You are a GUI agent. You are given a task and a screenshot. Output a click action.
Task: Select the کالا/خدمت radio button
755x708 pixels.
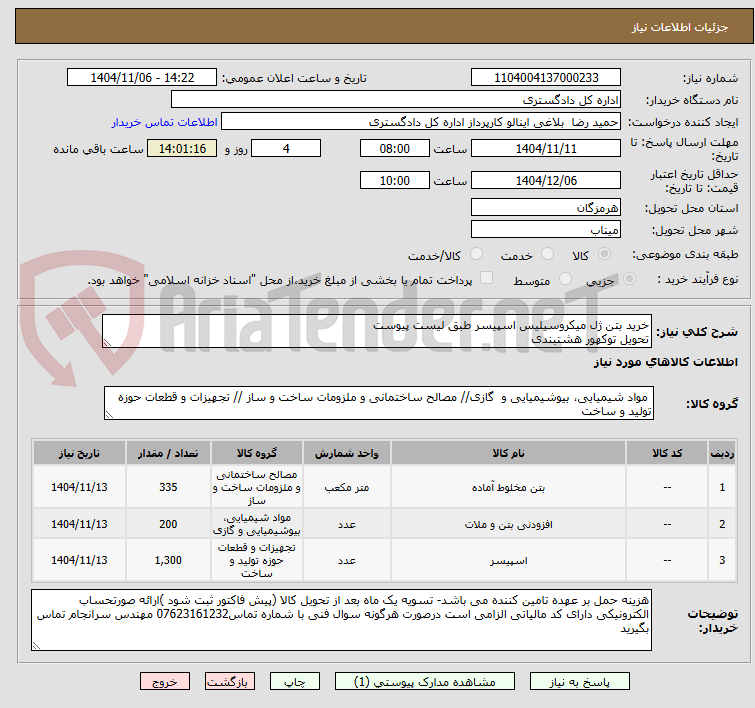[x=476, y=253]
